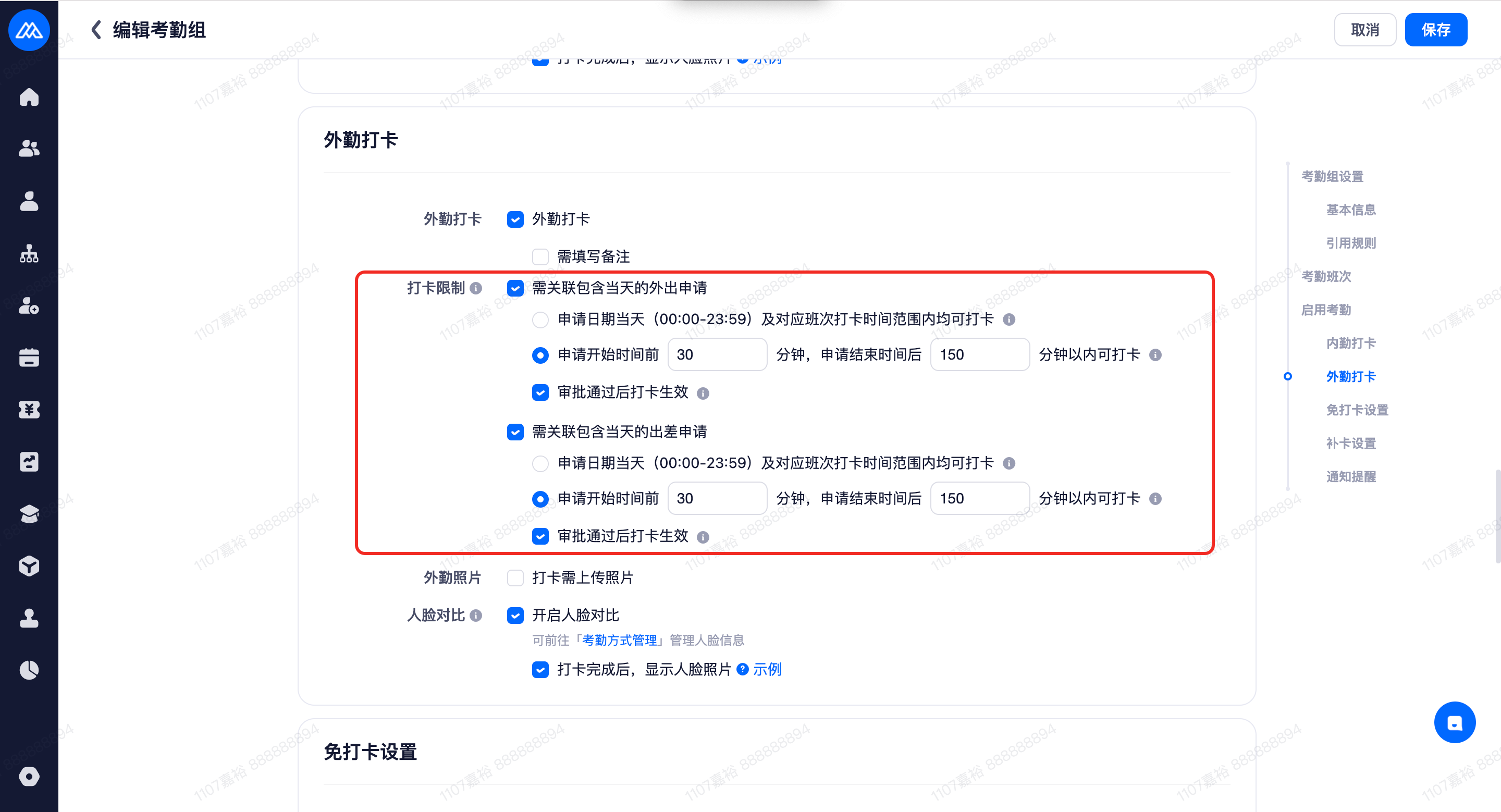
Task: Open the calendar attendance sidebar icon
Action: click(29, 357)
